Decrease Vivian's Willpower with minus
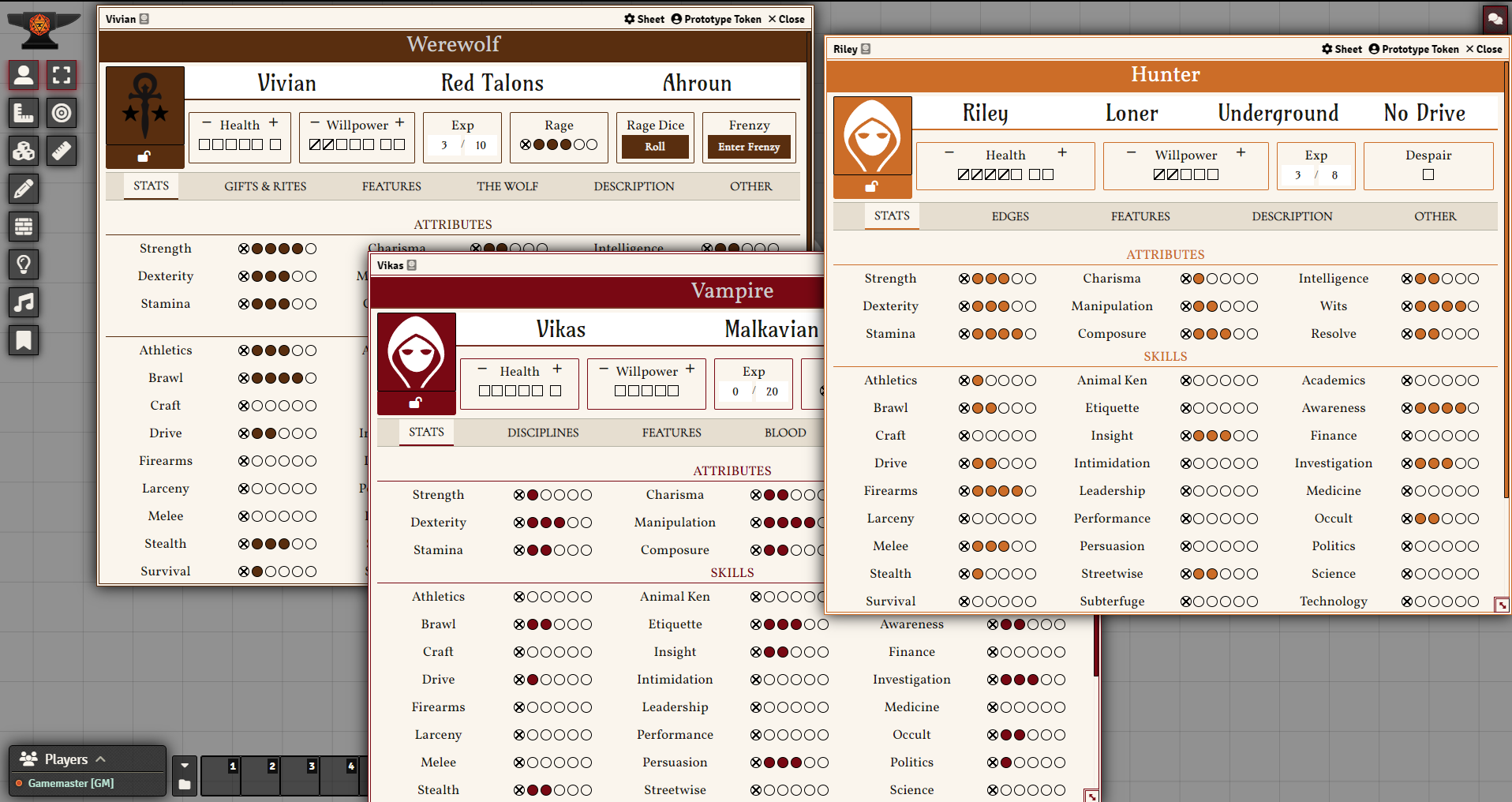 click(x=315, y=122)
